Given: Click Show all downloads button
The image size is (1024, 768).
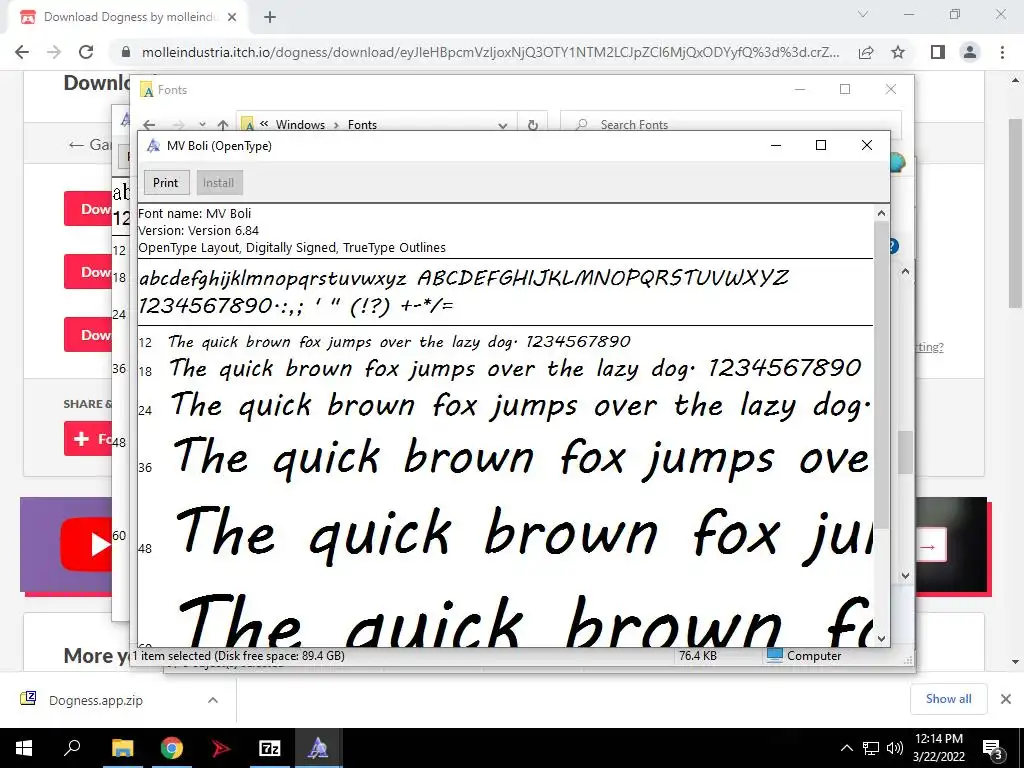Looking at the screenshot, I should (x=948, y=699).
